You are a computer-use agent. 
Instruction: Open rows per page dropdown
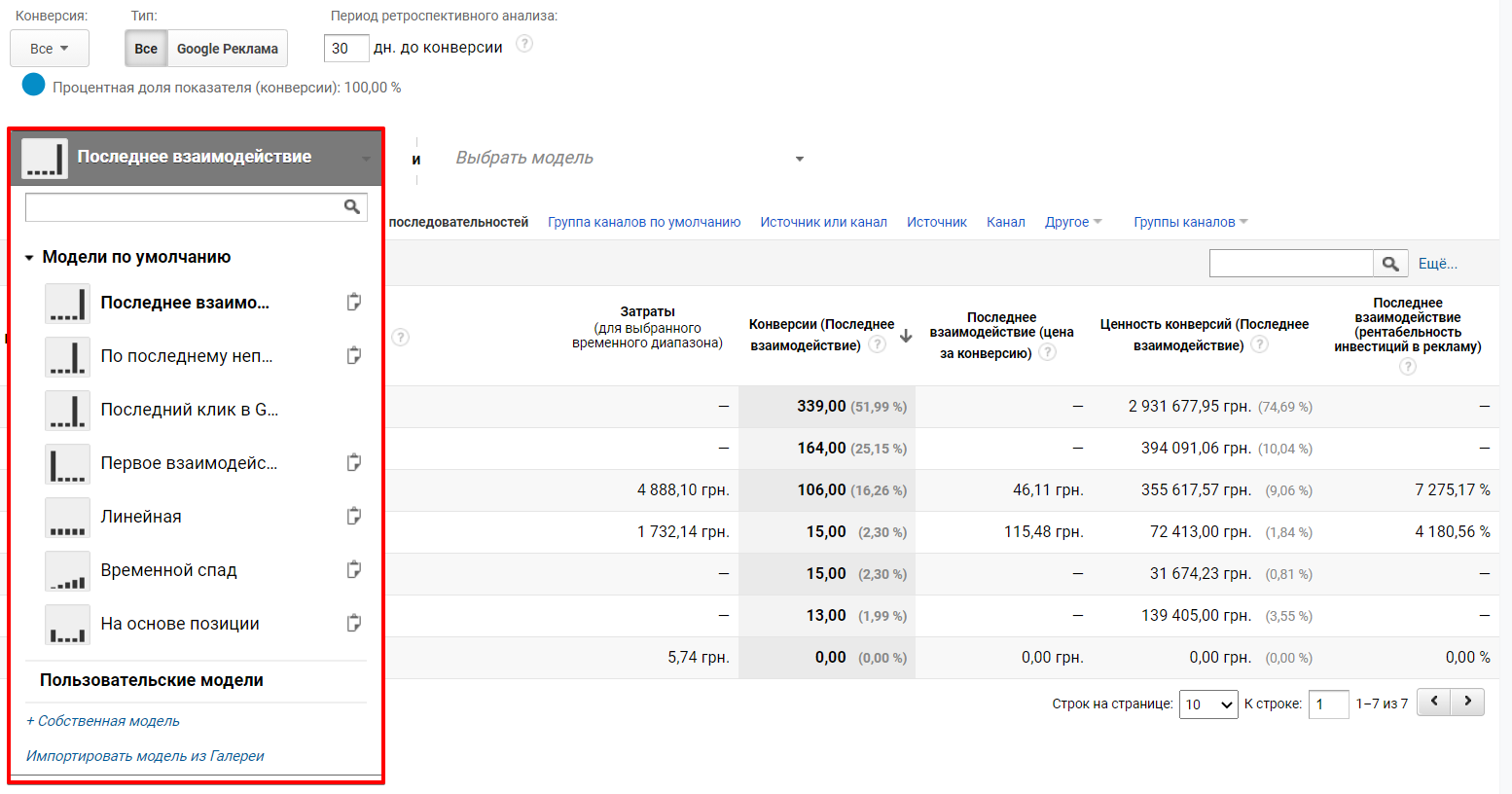[1207, 704]
